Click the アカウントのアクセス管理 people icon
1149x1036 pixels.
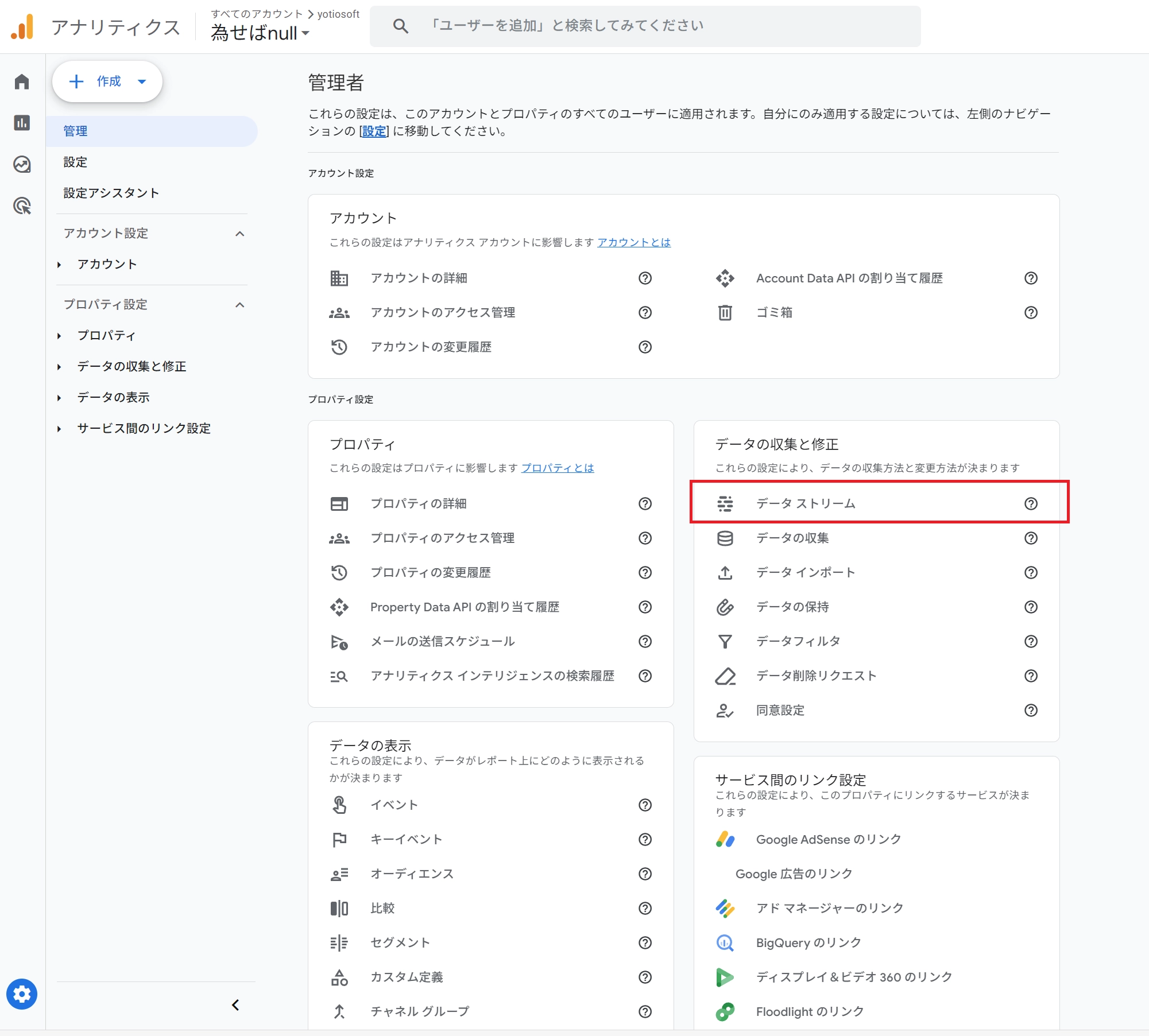tap(339, 313)
